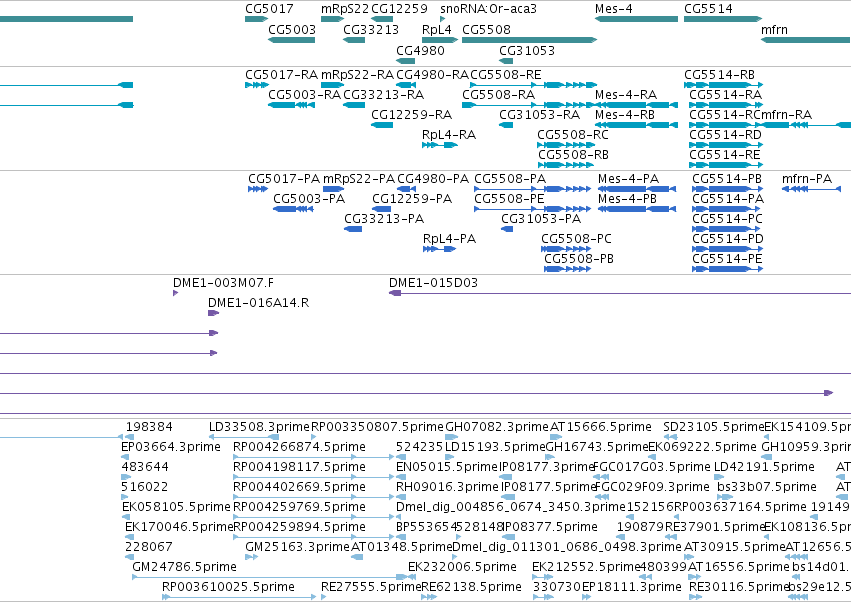
Task: Click the GM24786.5prime EST label
Action: coord(185,567)
